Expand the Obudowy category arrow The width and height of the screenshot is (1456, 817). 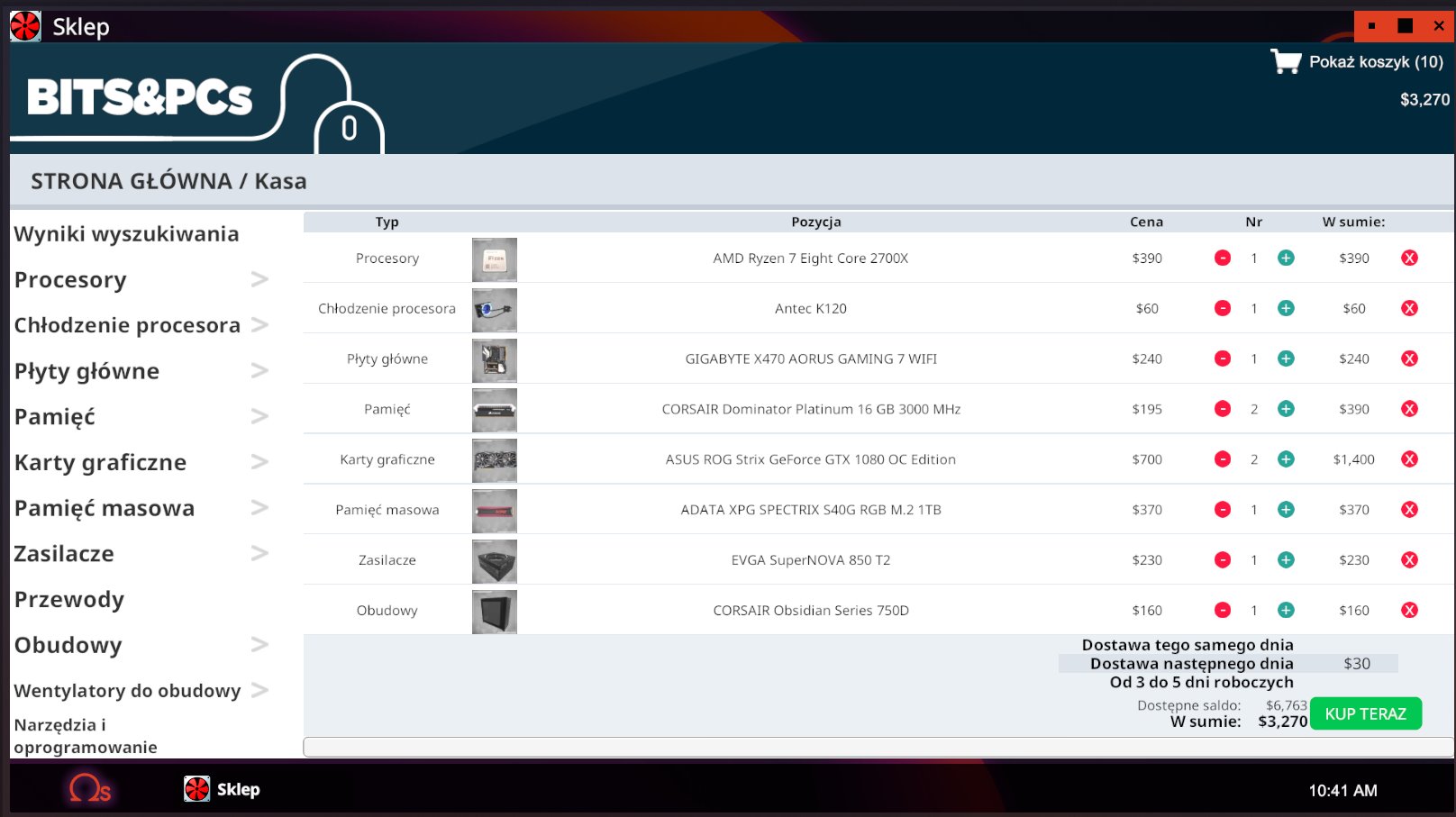(x=259, y=645)
